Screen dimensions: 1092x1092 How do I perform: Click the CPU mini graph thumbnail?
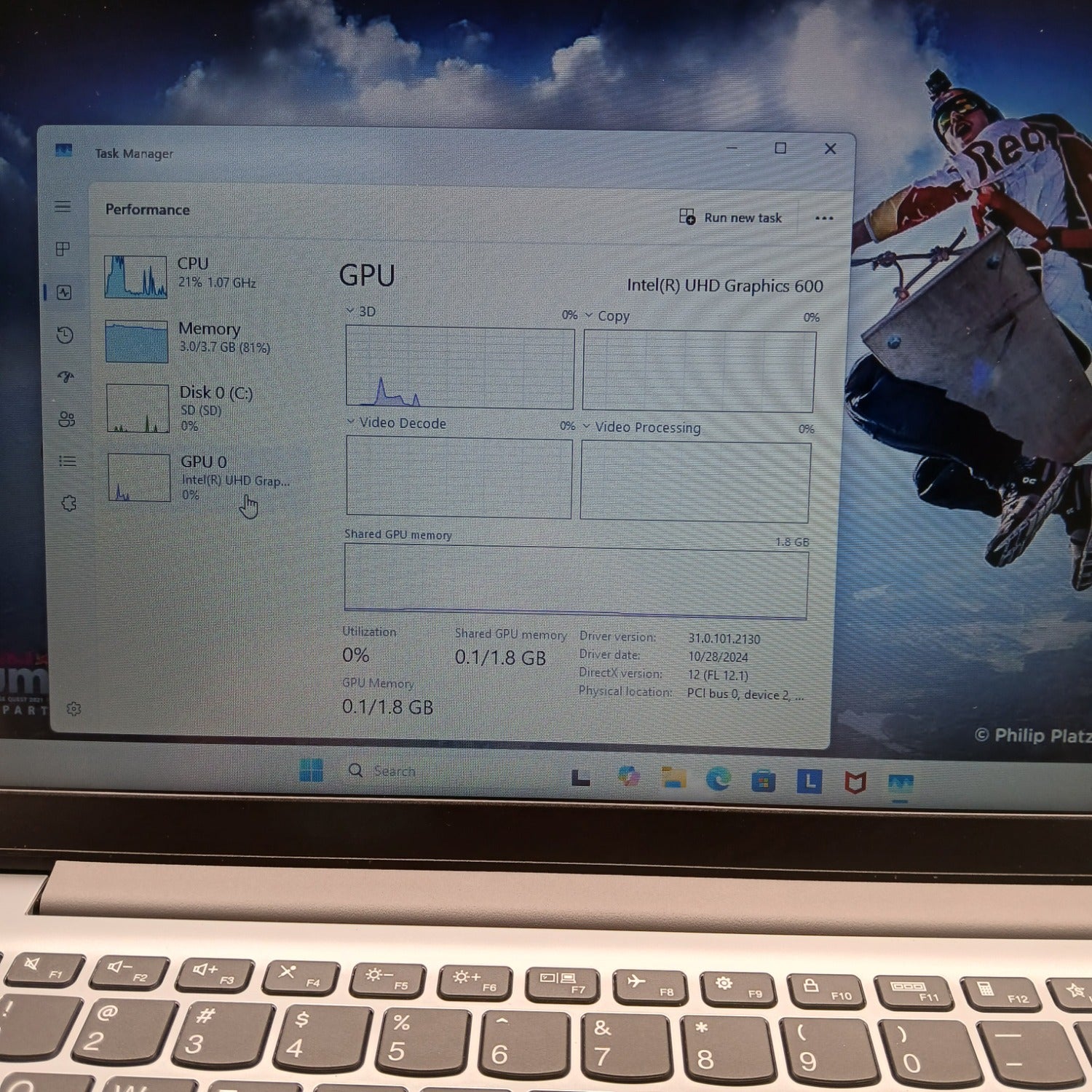[135, 277]
